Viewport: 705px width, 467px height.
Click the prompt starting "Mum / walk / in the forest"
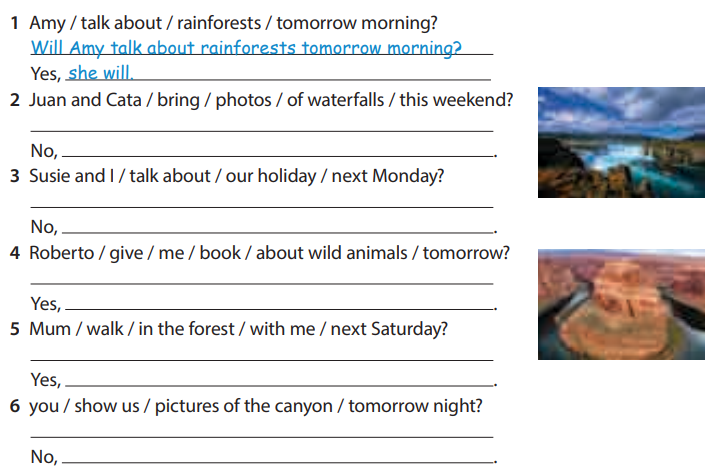click(x=238, y=329)
